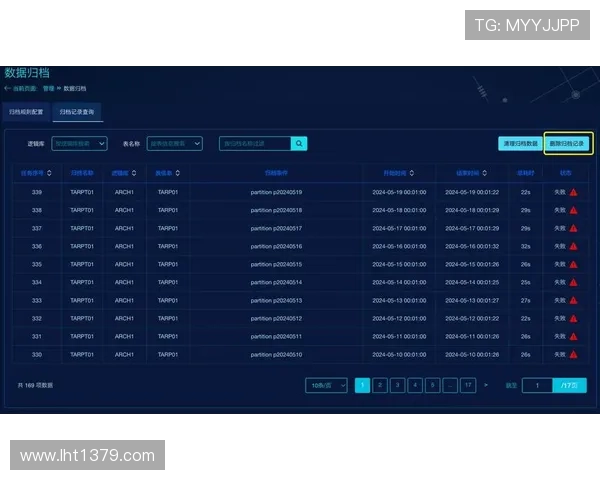Click the search magnifier icon button

(299, 144)
